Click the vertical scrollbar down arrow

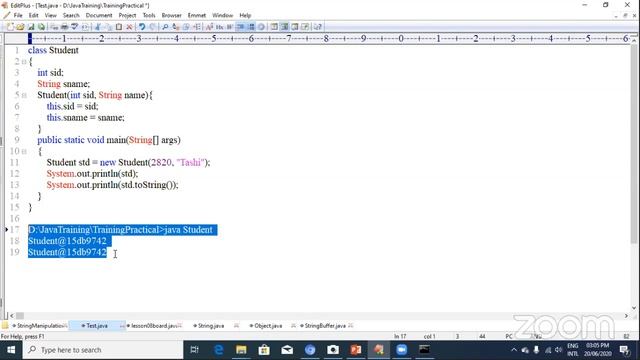pyautogui.click(x=634, y=308)
